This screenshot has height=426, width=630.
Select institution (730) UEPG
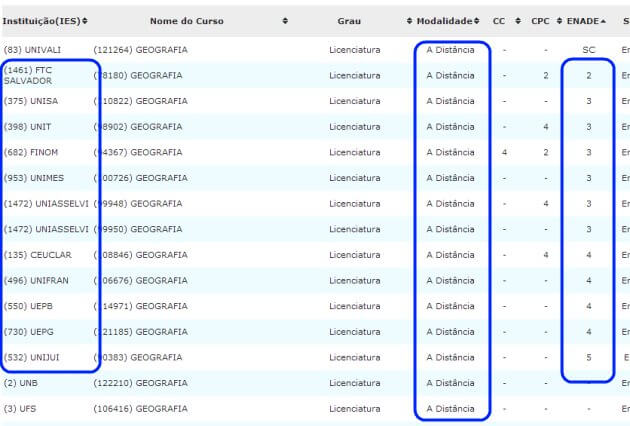29,332
